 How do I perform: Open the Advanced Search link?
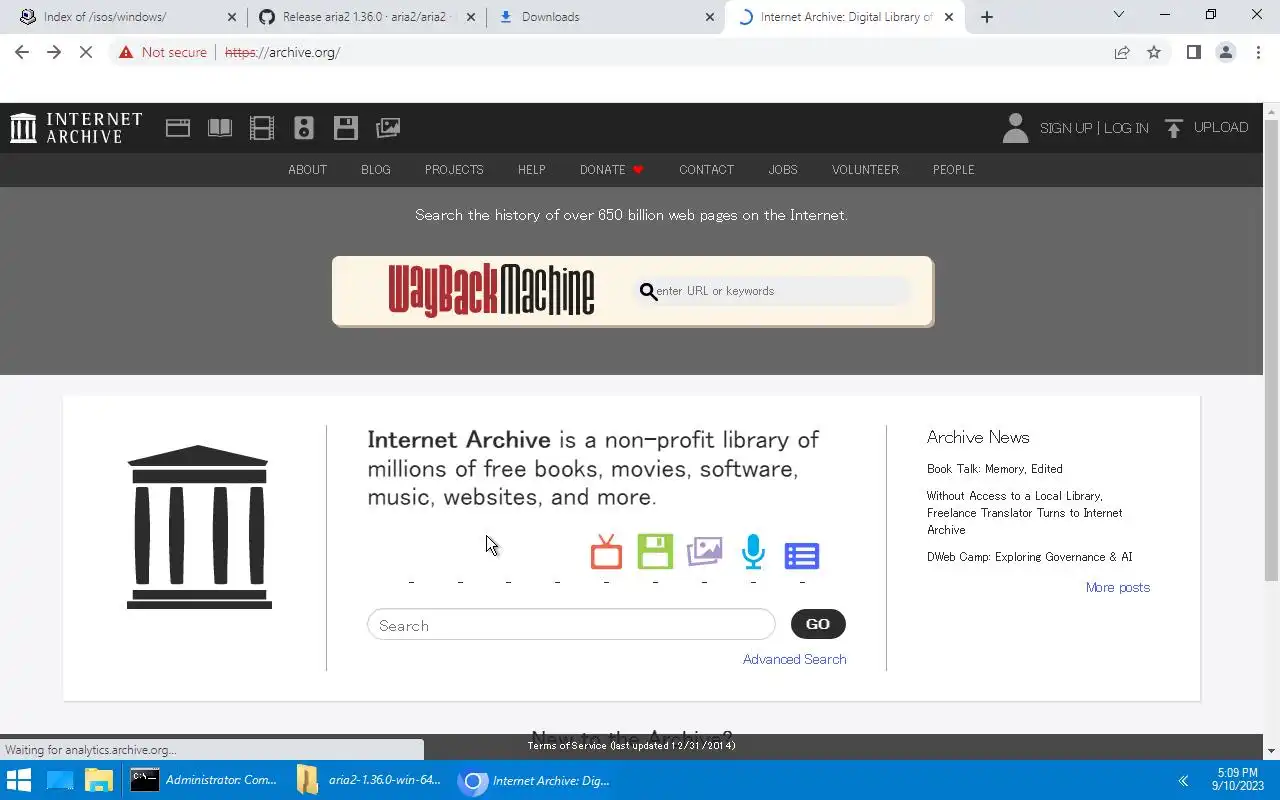pyautogui.click(x=794, y=659)
